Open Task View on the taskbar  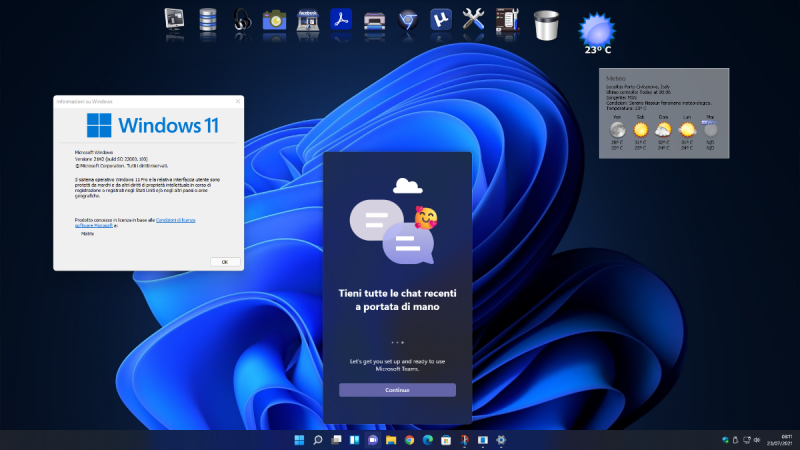pyautogui.click(x=336, y=440)
